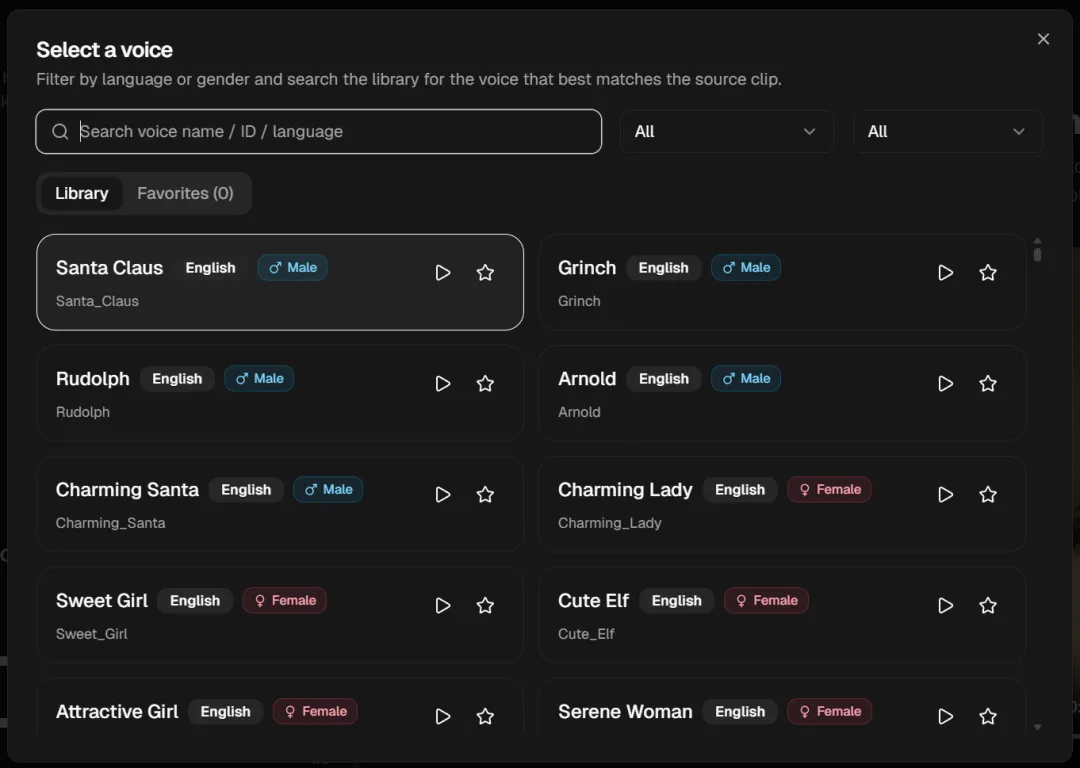The width and height of the screenshot is (1080, 768).
Task: Play the Arnold voice sample
Action: click(945, 384)
